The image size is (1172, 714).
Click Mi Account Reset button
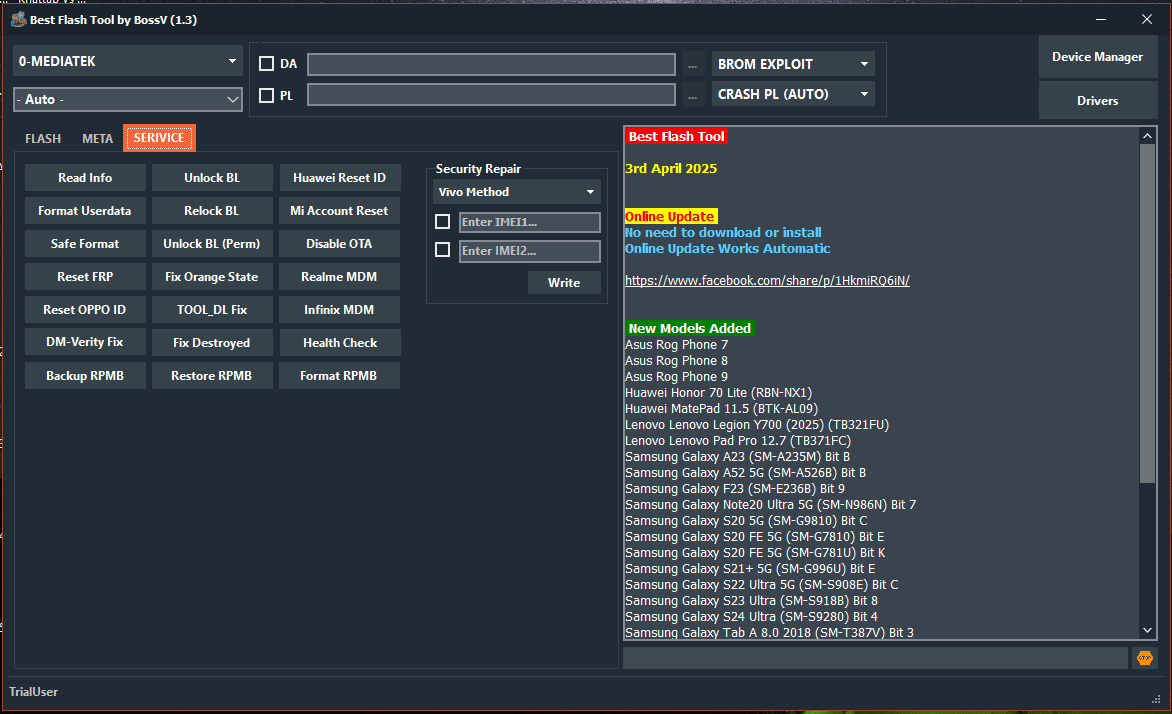pyautogui.click(x=339, y=211)
